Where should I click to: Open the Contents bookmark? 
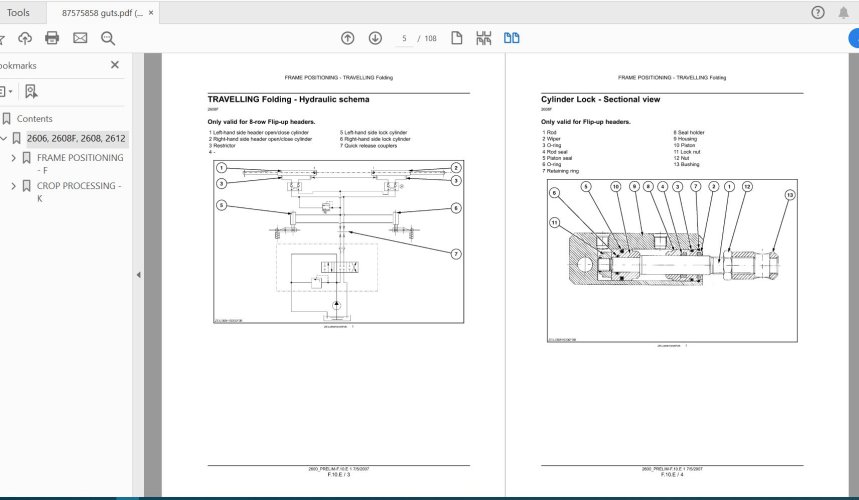pos(34,118)
